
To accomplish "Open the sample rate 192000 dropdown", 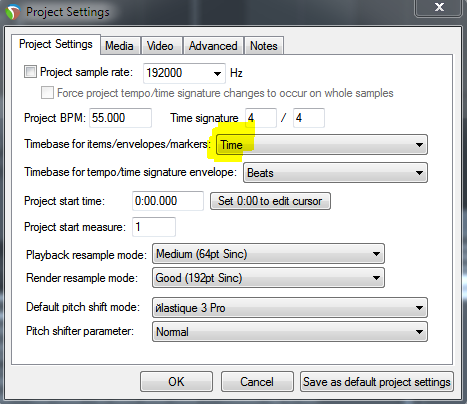I will click(184, 73).
